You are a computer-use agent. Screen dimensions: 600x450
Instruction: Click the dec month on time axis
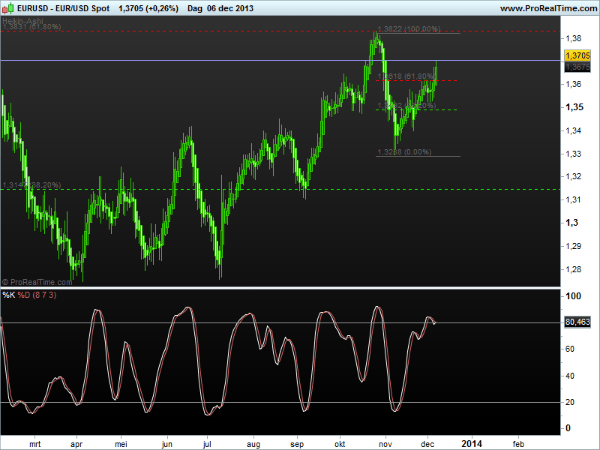pyautogui.click(x=427, y=444)
